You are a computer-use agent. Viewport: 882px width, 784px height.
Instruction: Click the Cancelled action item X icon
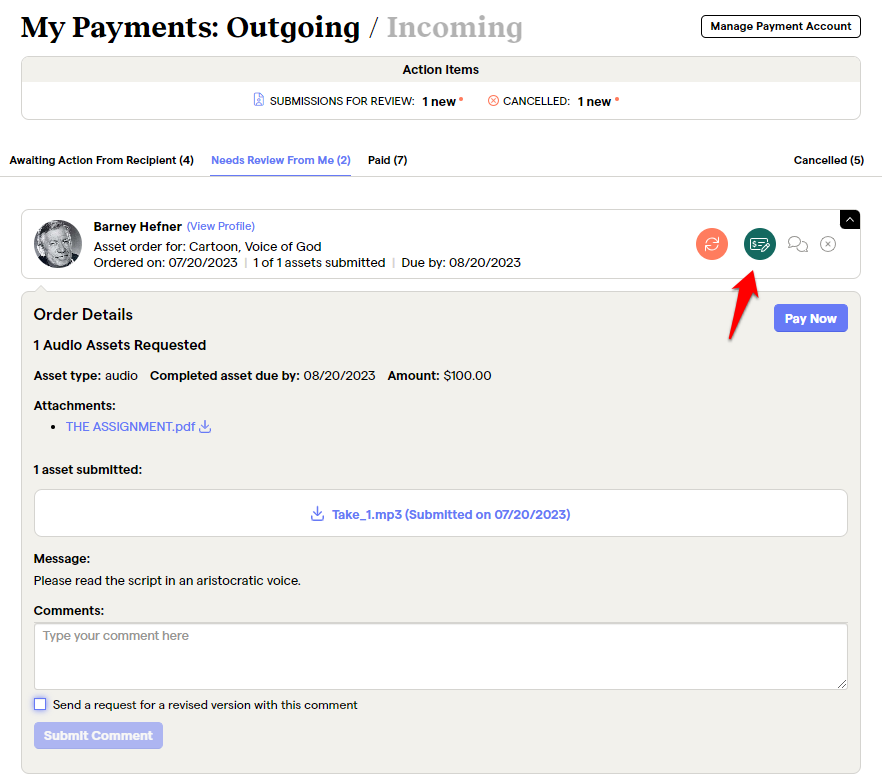(493, 101)
